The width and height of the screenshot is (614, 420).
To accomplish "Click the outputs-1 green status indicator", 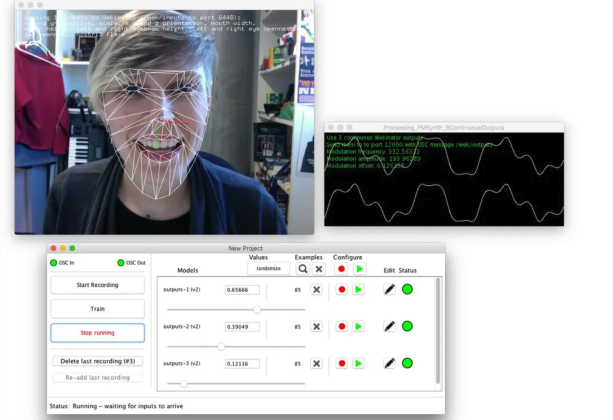I will coord(407,289).
